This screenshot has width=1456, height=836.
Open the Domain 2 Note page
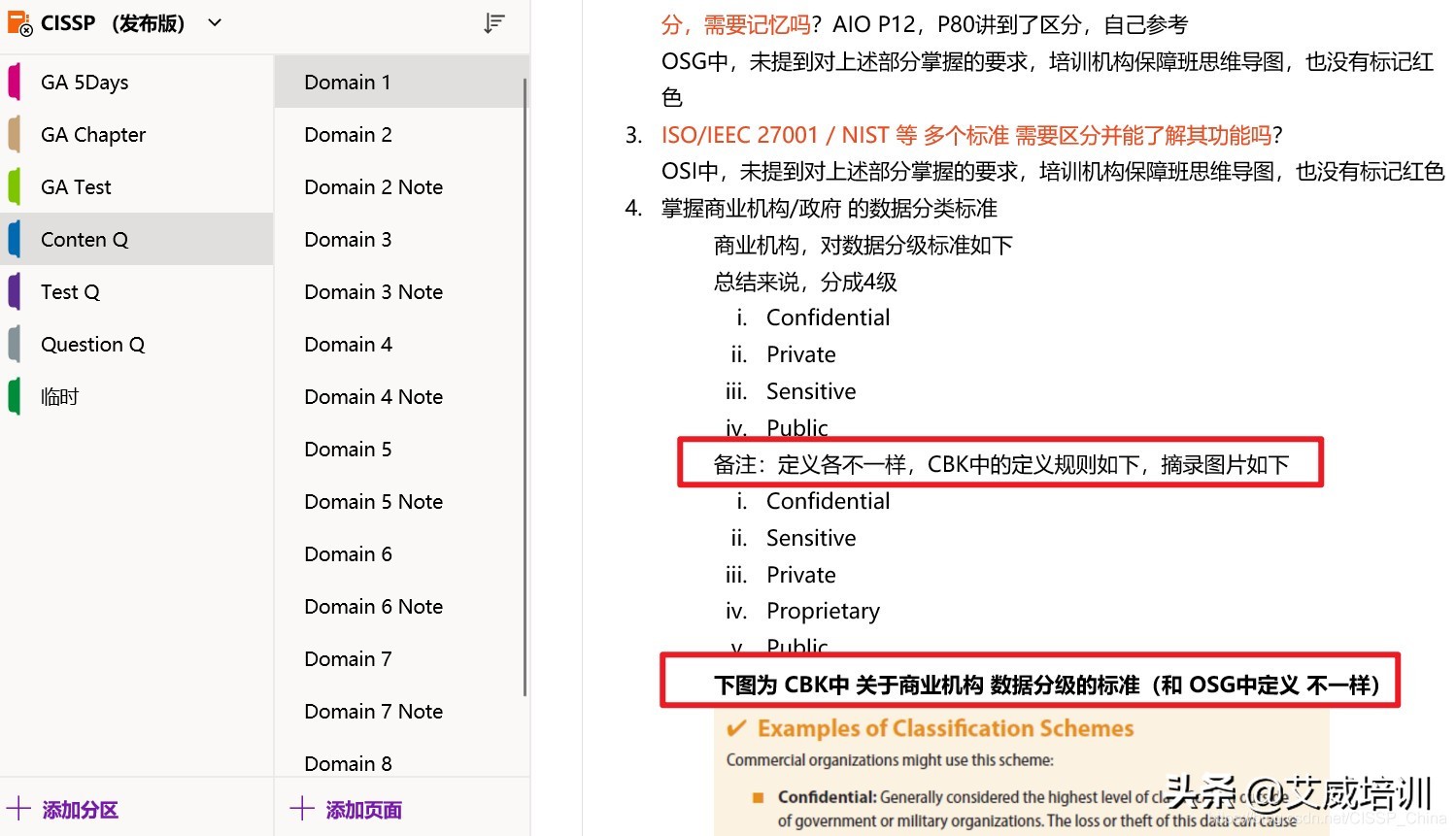374,186
